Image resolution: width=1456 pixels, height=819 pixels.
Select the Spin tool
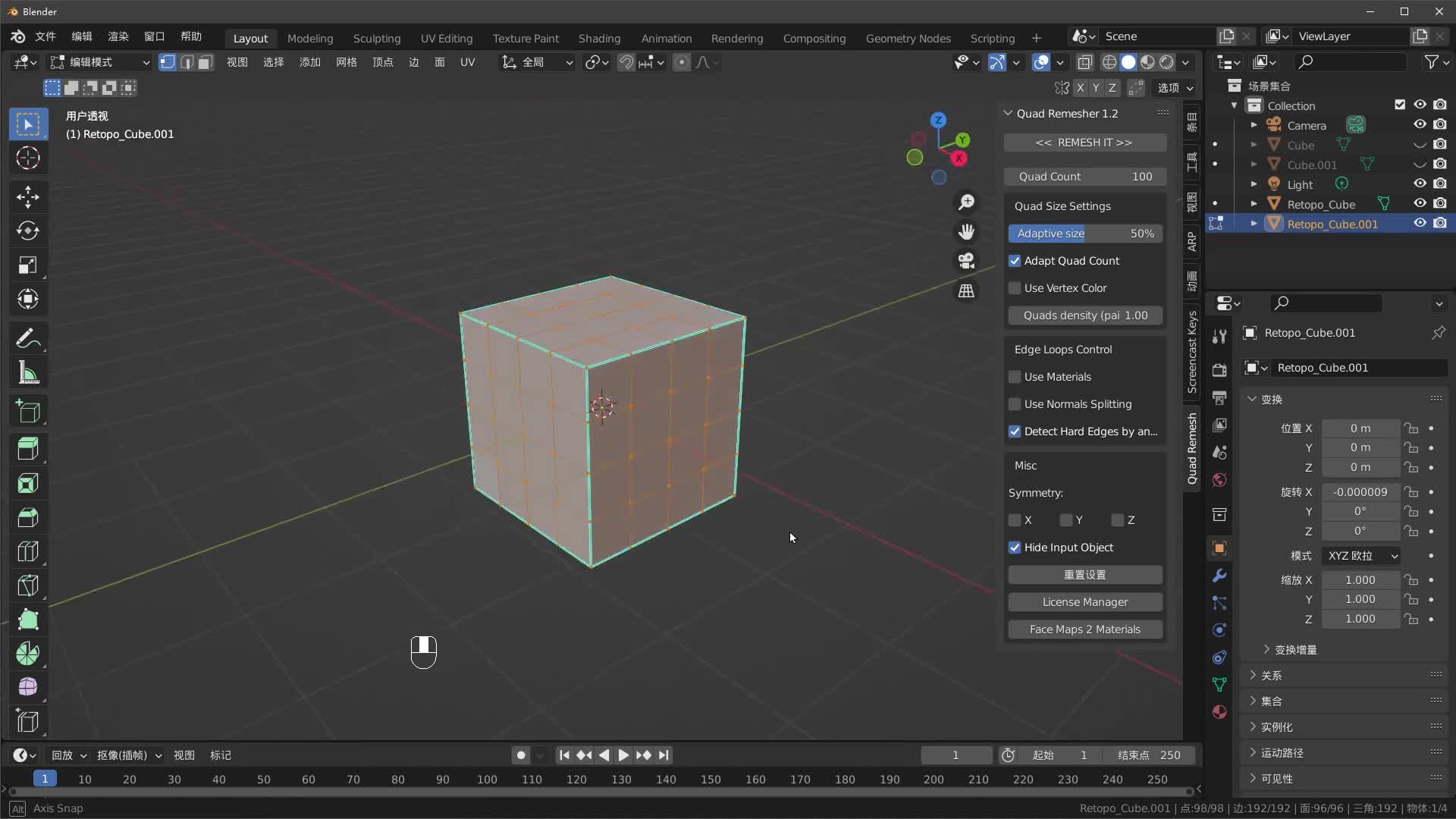(28, 654)
